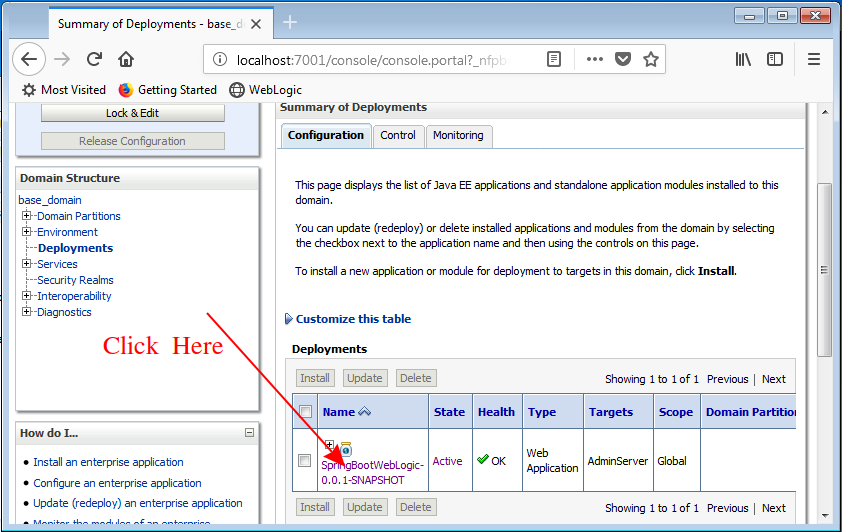This screenshot has width=842, height=532.
Task: Close the Summary of Deployments tab
Action: pyautogui.click(x=256, y=24)
